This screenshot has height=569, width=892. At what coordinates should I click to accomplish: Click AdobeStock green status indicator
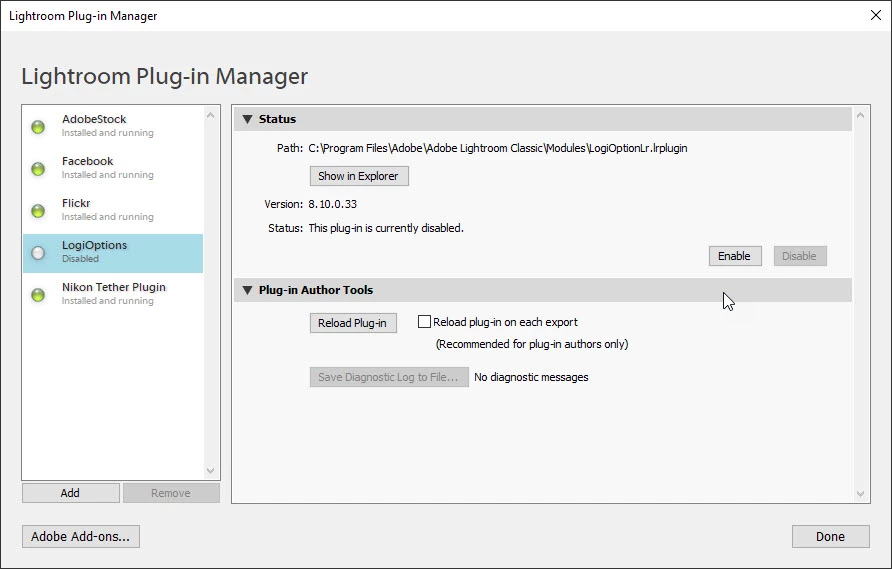38,127
